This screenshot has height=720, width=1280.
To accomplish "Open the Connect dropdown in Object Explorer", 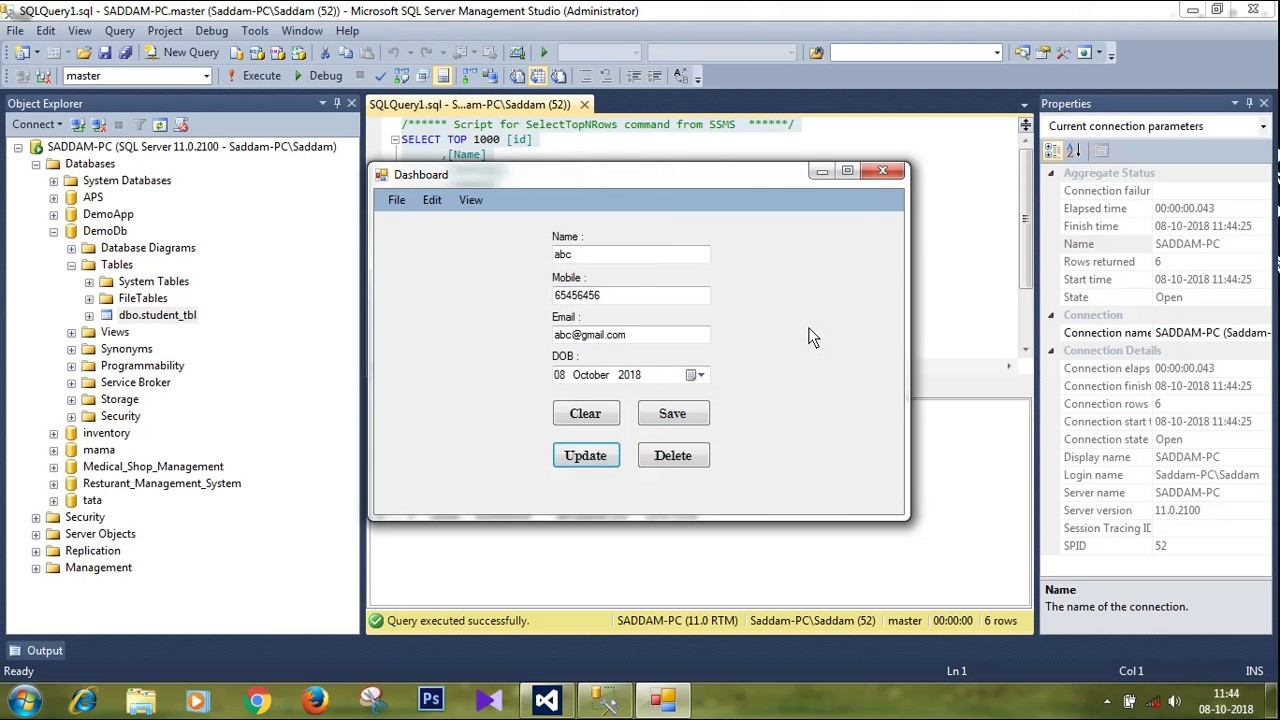I will (x=37, y=125).
